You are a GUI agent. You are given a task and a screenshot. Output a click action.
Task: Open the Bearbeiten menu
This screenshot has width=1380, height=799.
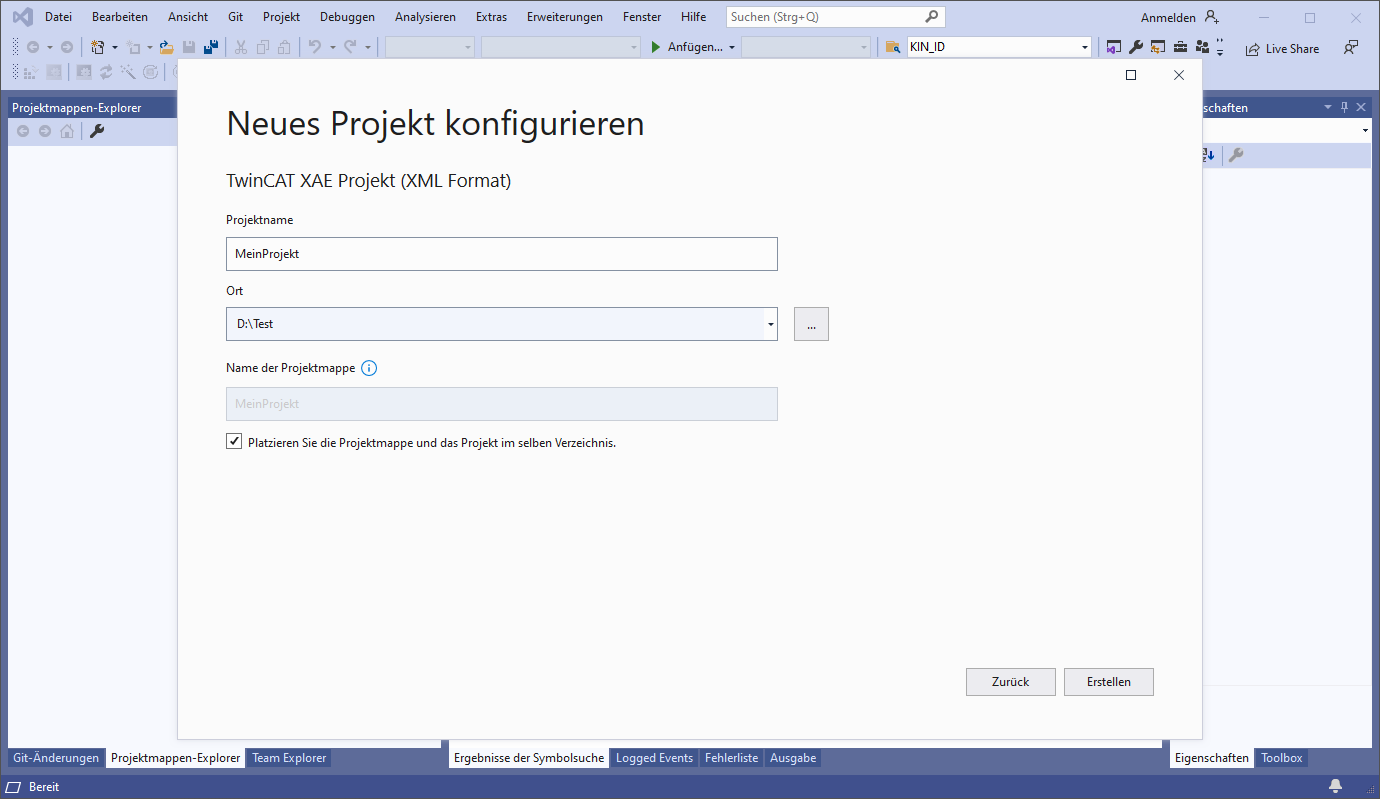coord(120,17)
